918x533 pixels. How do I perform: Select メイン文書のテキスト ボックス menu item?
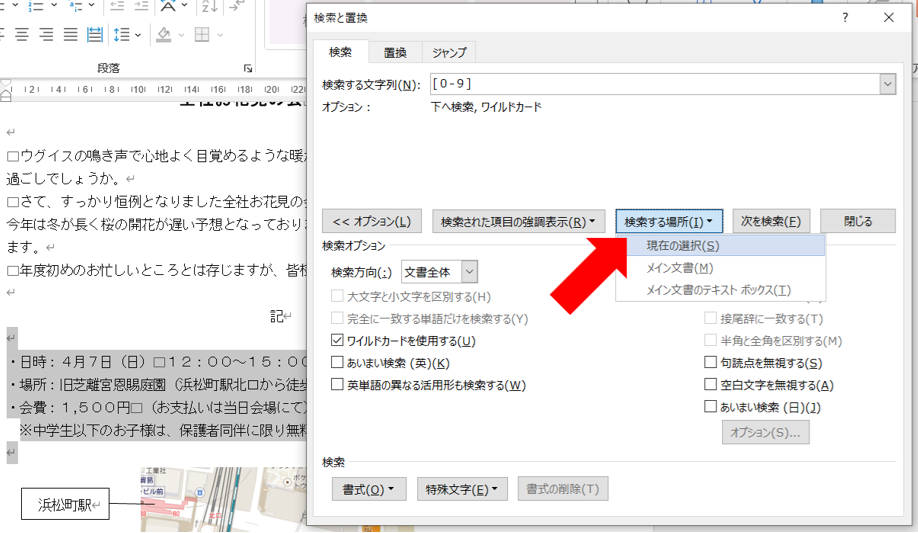pyautogui.click(x=721, y=290)
